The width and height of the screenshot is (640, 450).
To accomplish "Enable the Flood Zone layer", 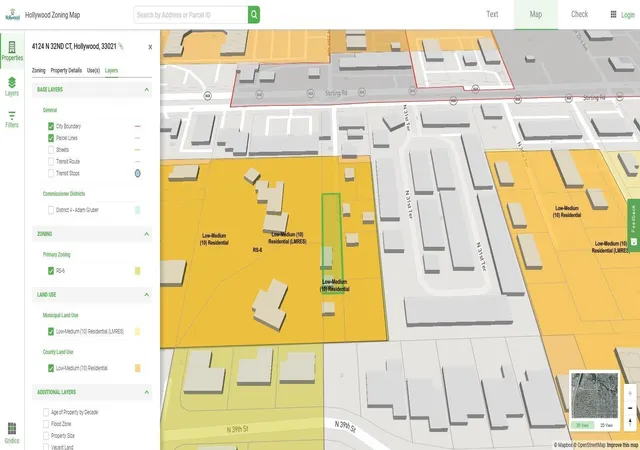I will [46, 424].
